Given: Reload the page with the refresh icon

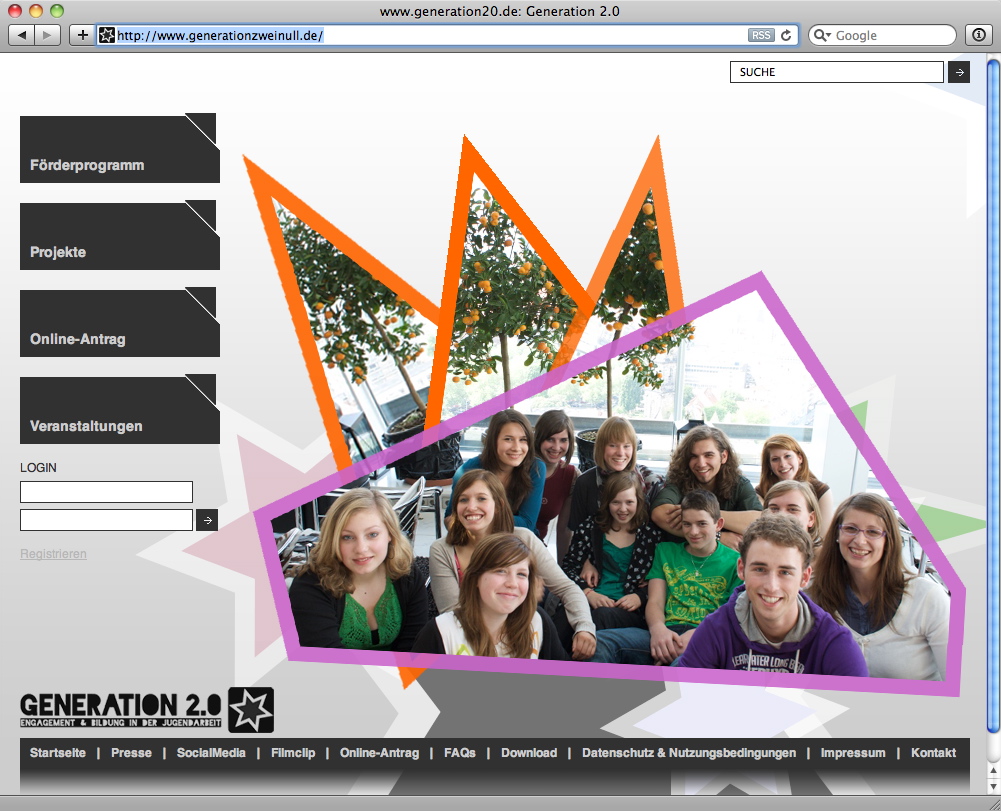Looking at the screenshot, I should pyautogui.click(x=786, y=35).
